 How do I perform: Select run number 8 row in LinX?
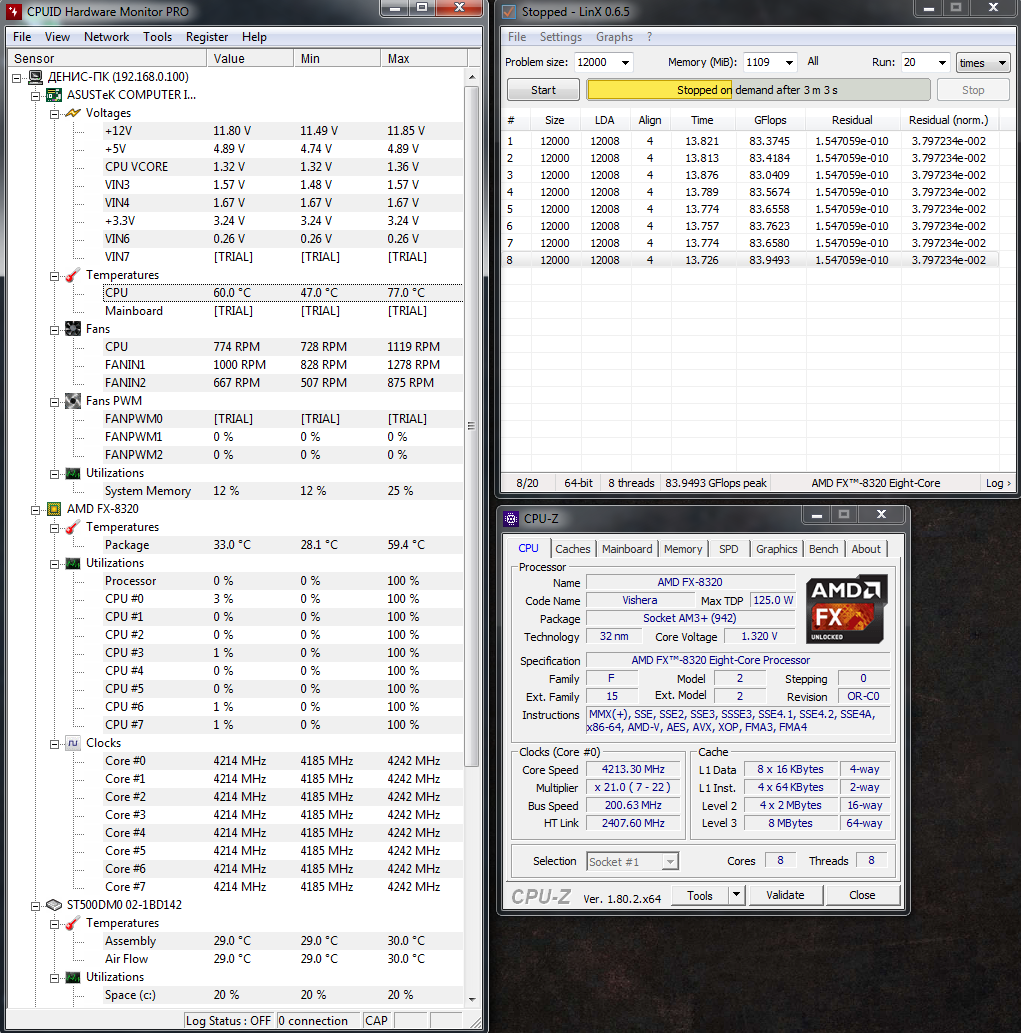(750, 260)
